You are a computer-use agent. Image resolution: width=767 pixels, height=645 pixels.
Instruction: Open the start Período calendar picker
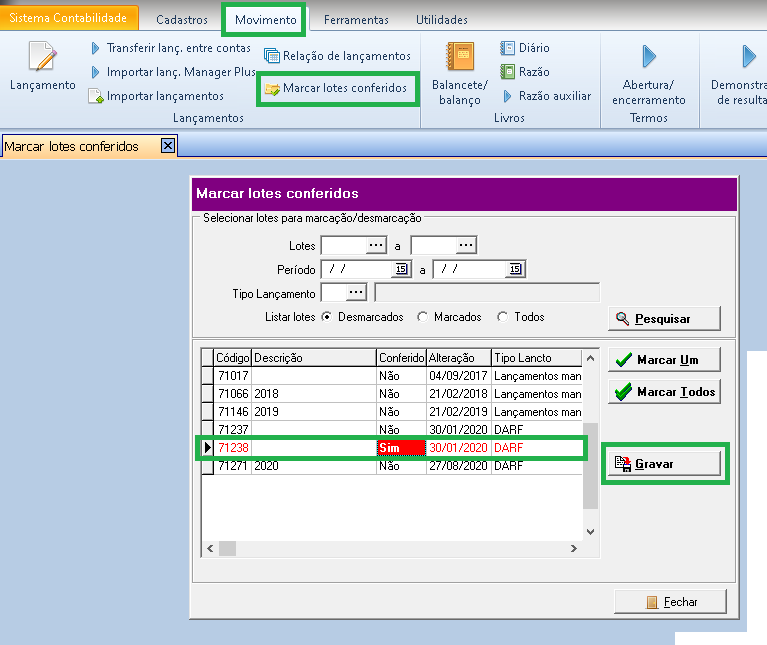(x=401, y=269)
